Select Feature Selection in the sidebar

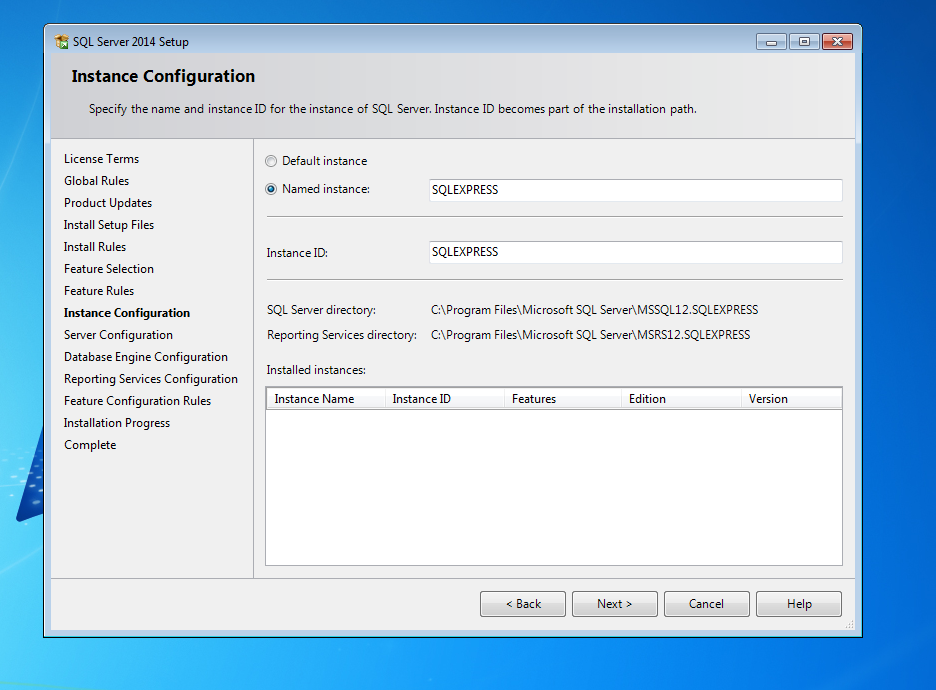point(108,268)
